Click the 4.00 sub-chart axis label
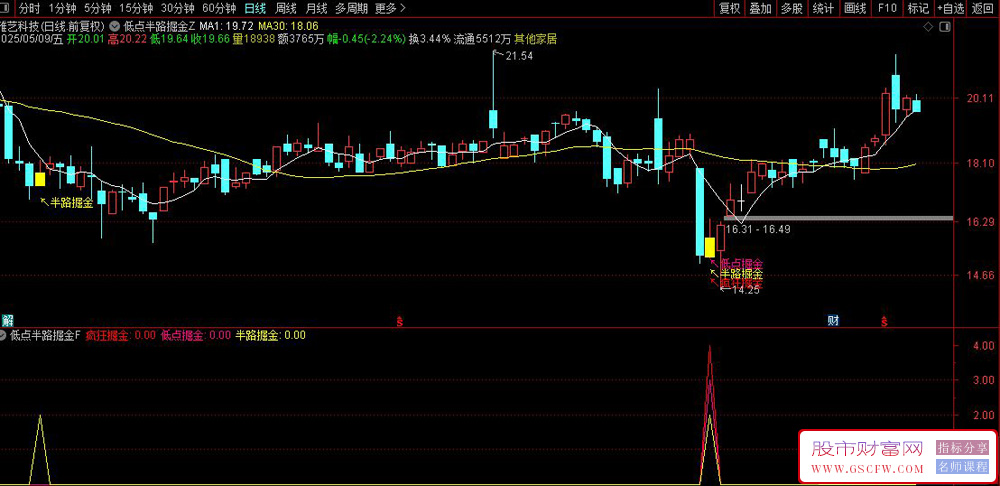 982,345
